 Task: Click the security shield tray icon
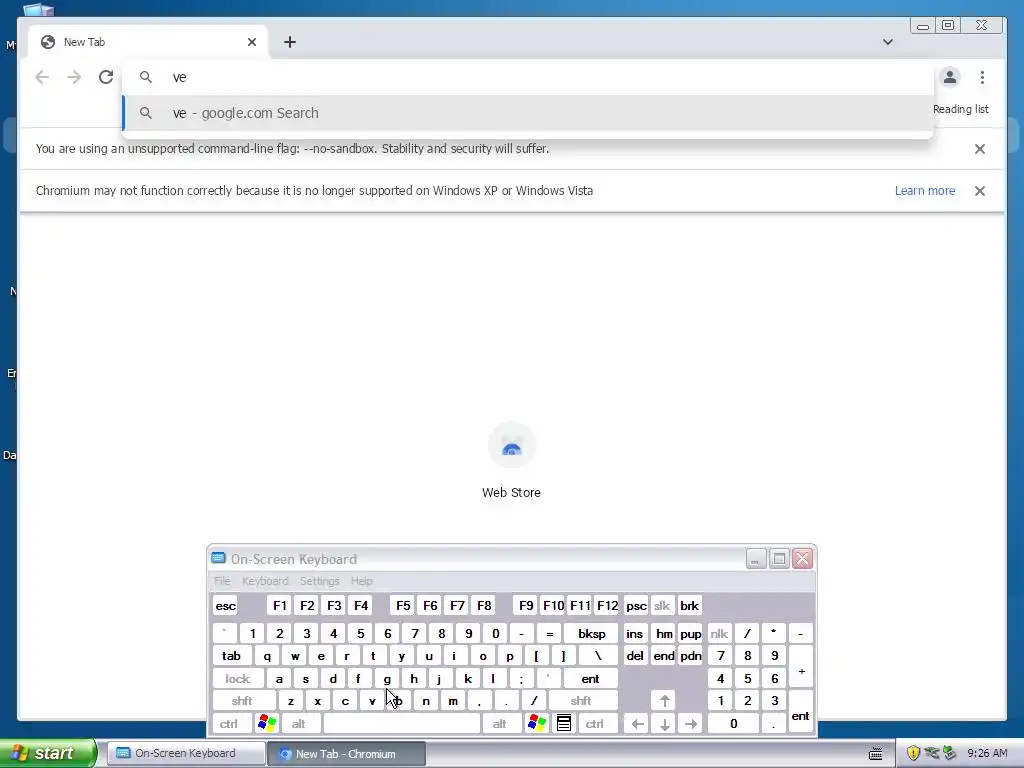point(913,753)
